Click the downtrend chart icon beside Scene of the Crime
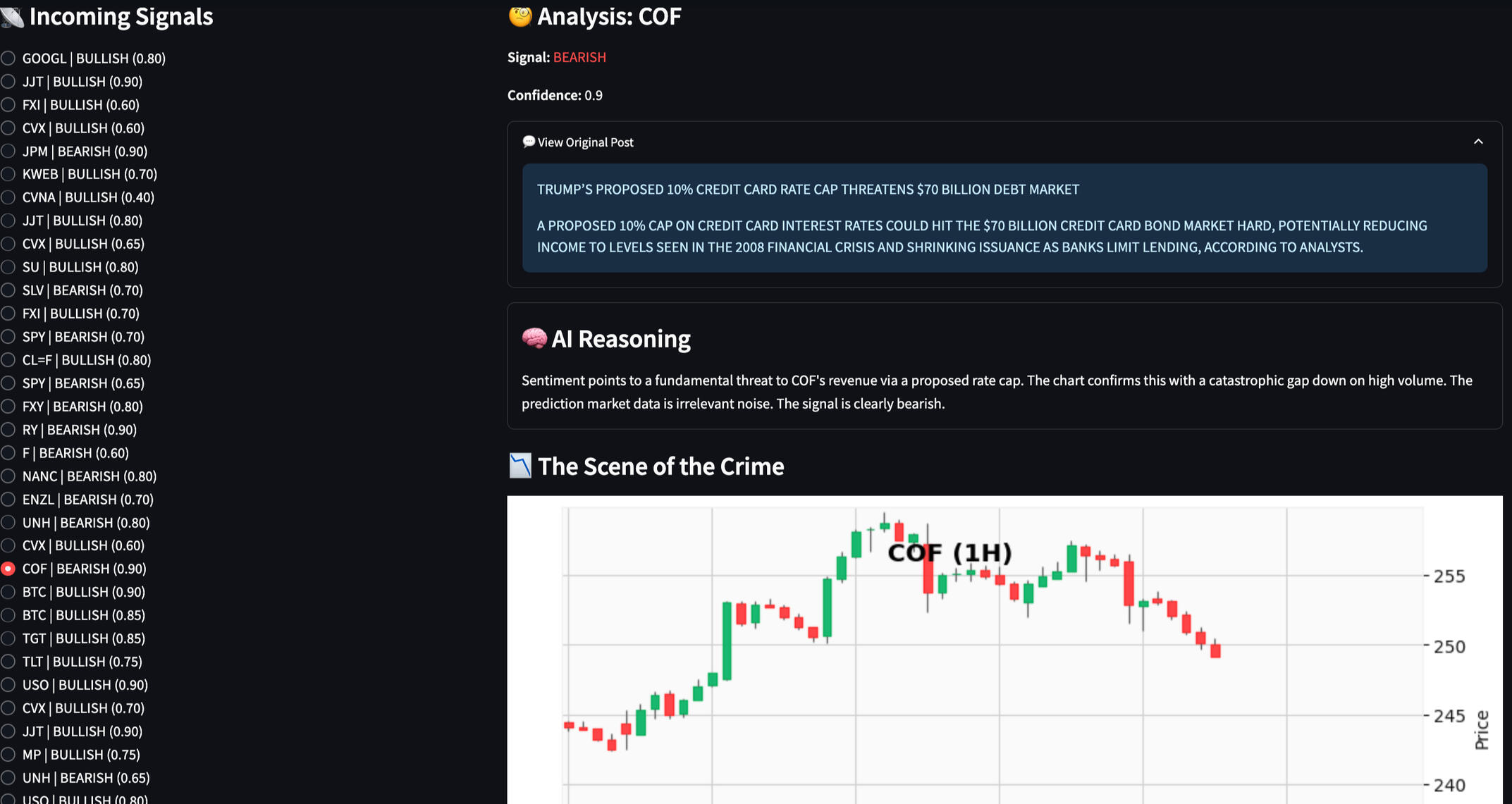Screen dimensions: 1512x804 [520, 466]
